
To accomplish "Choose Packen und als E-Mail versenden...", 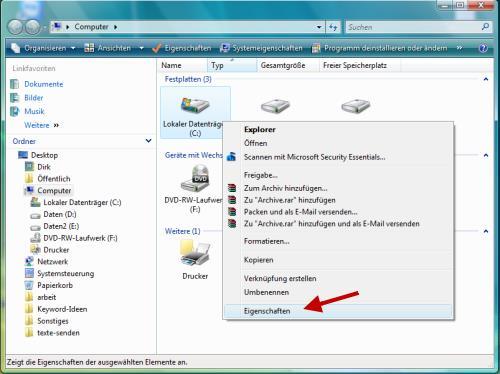I will [x=338, y=212].
